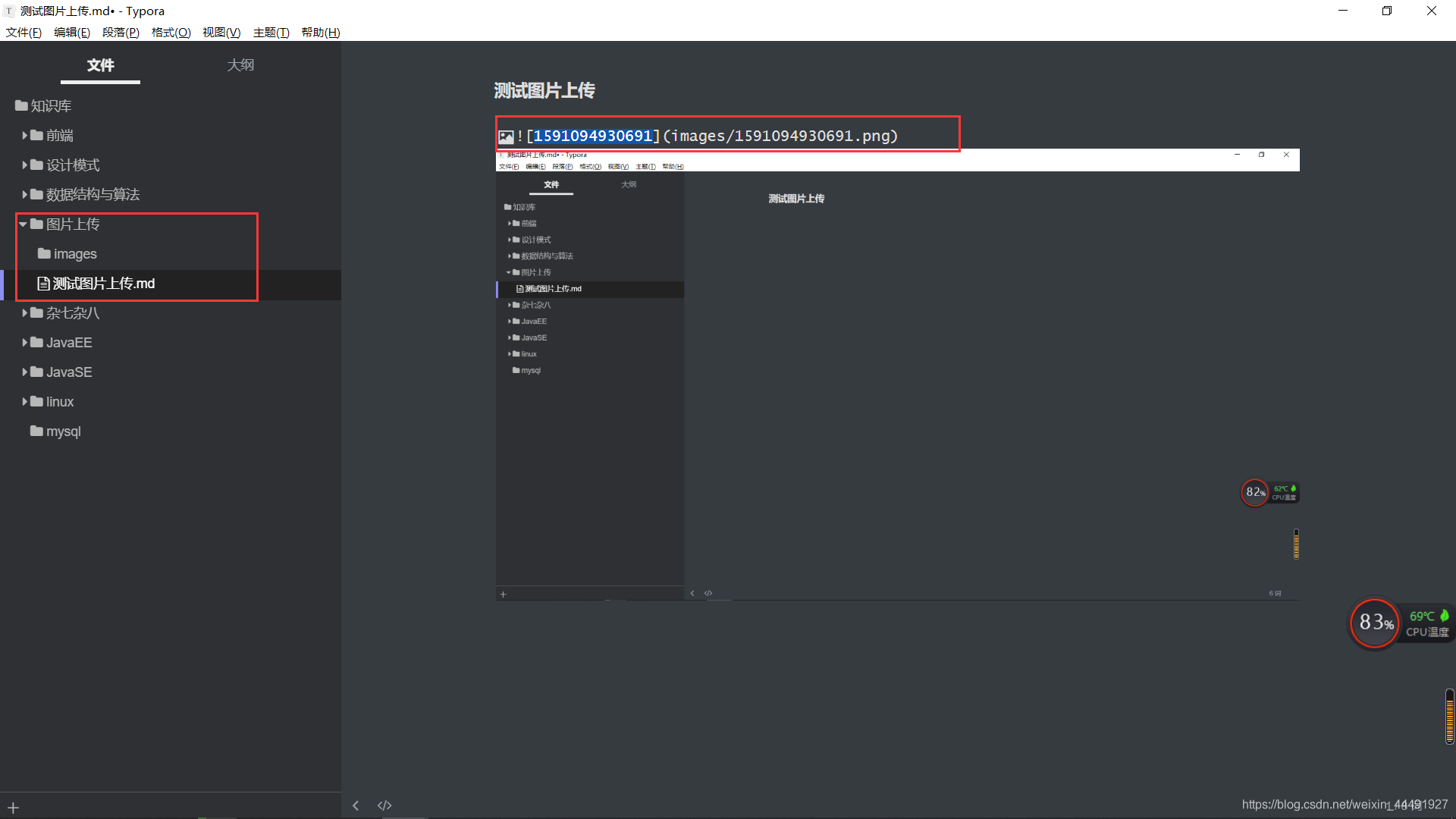Image resolution: width=1456 pixels, height=819 pixels.
Task: Open the 编辑(E) menu
Action: pyautogui.click(x=72, y=33)
